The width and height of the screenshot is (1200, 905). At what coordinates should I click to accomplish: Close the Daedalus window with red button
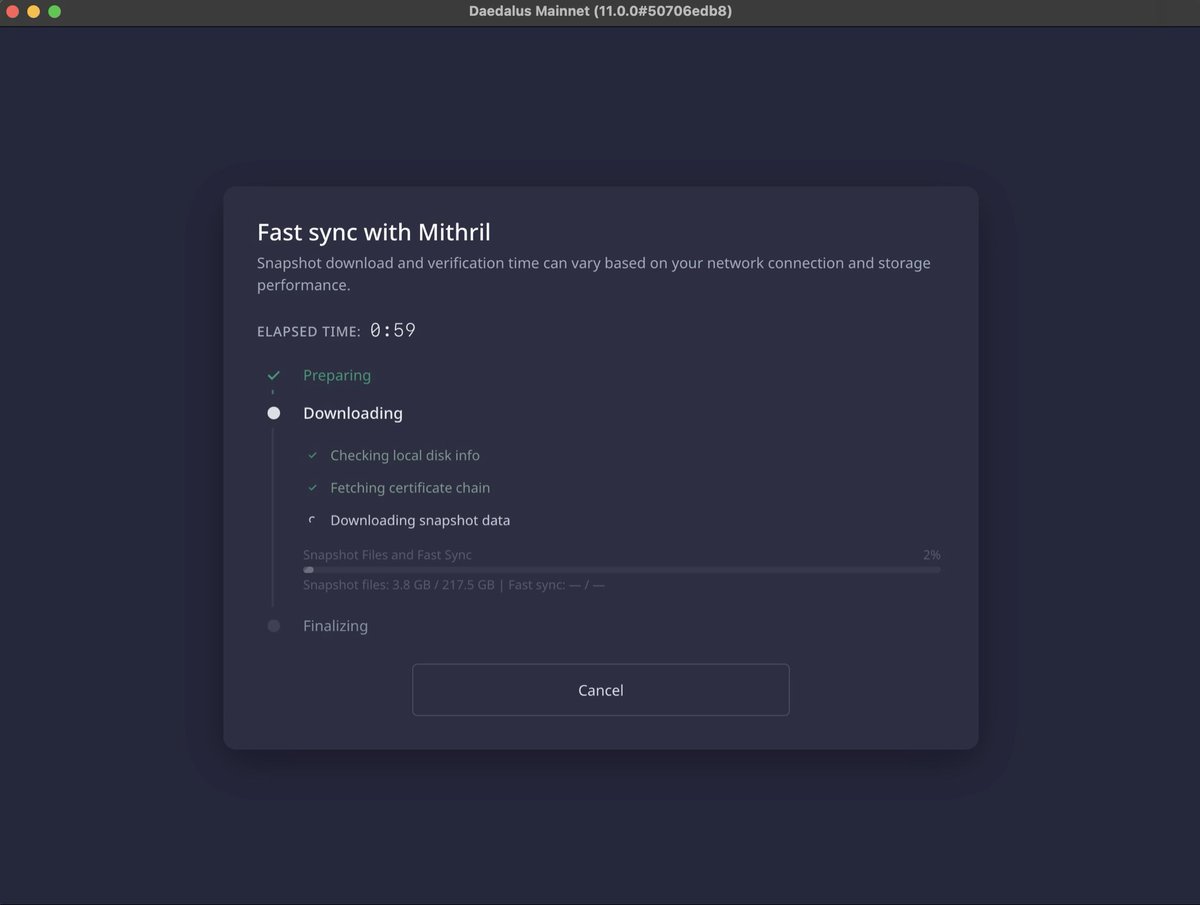click(x=13, y=12)
